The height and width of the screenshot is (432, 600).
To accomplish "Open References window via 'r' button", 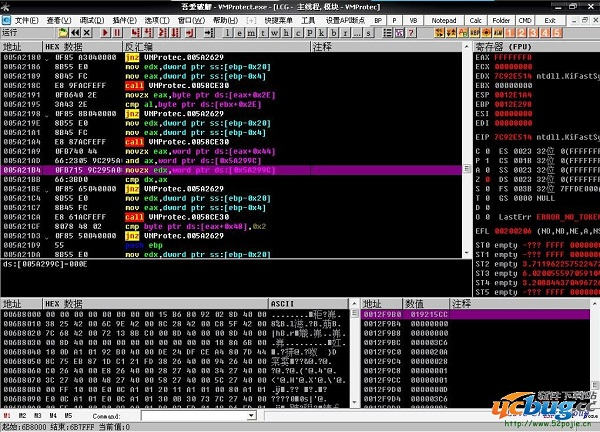I will click(345, 33).
